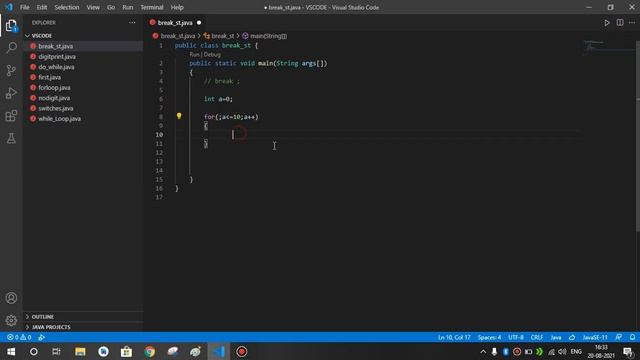Open the Go menu
This screenshot has width=640, height=360.
coord(111,7)
